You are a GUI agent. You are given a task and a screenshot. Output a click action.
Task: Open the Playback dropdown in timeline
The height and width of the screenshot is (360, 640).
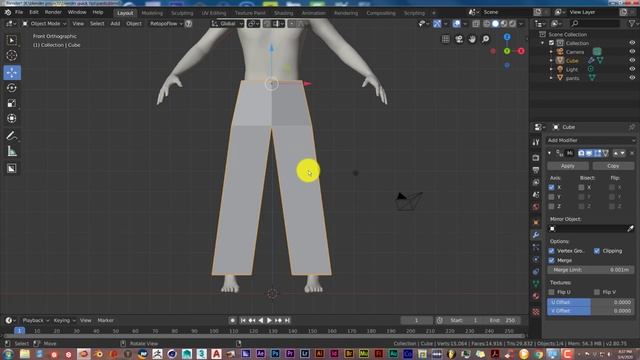point(36,320)
